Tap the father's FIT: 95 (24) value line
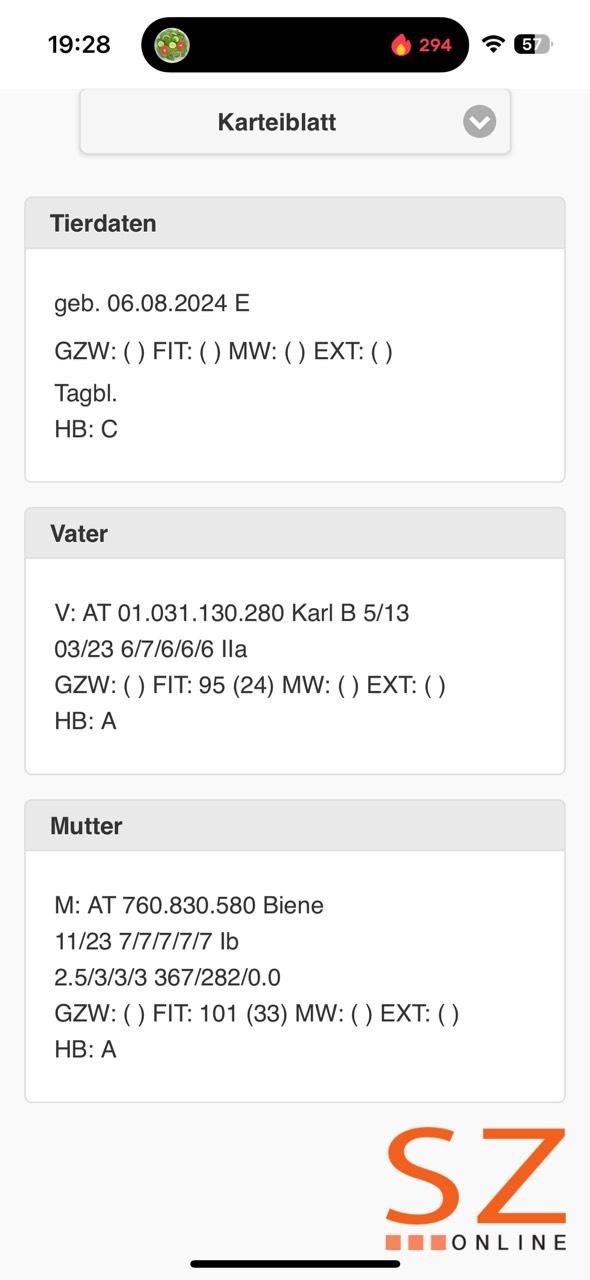The width and height of the screenshot is (590, 1280). point(250,685)
